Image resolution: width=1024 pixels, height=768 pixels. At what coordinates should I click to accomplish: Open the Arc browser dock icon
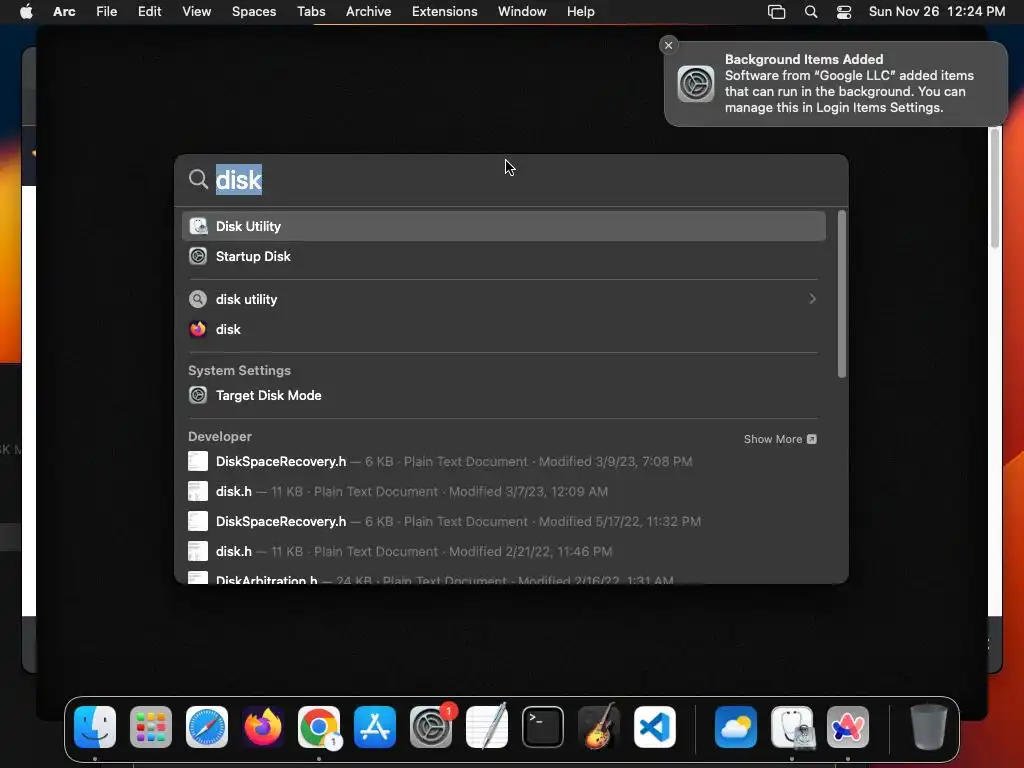click(848, 727)
